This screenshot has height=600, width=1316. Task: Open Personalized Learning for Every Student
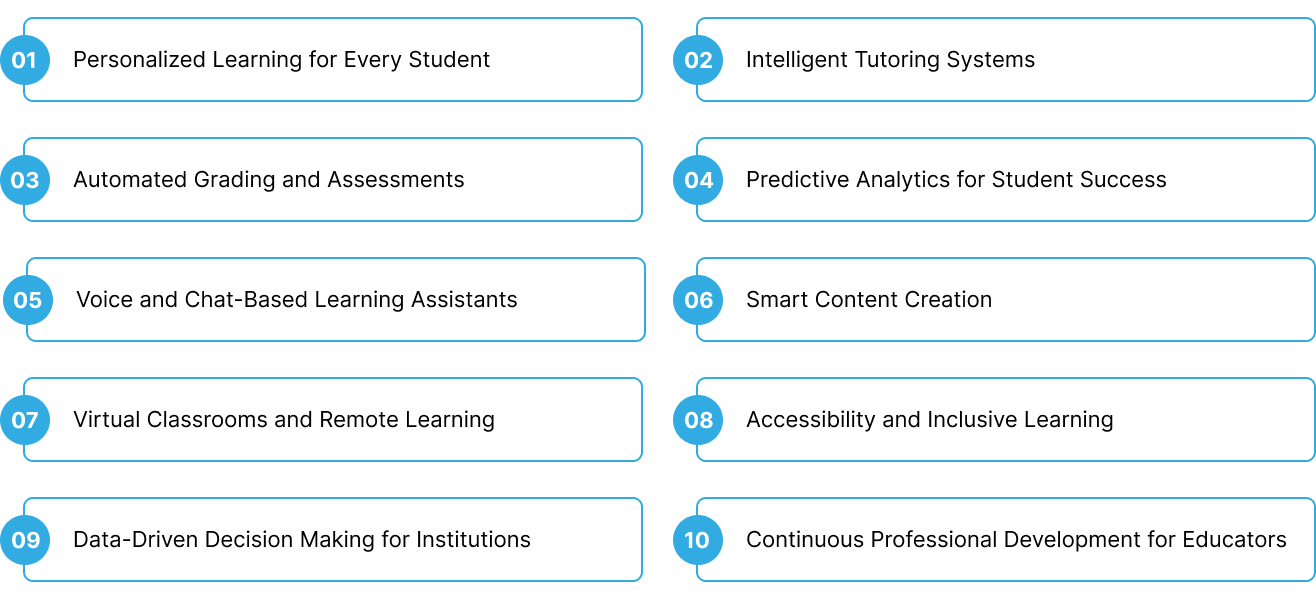(x=281, y=60)
